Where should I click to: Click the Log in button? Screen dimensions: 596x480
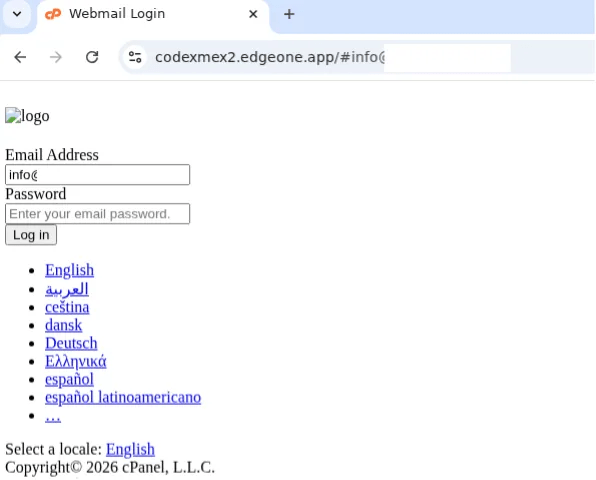pyautogui.click(x=31, y=235)
